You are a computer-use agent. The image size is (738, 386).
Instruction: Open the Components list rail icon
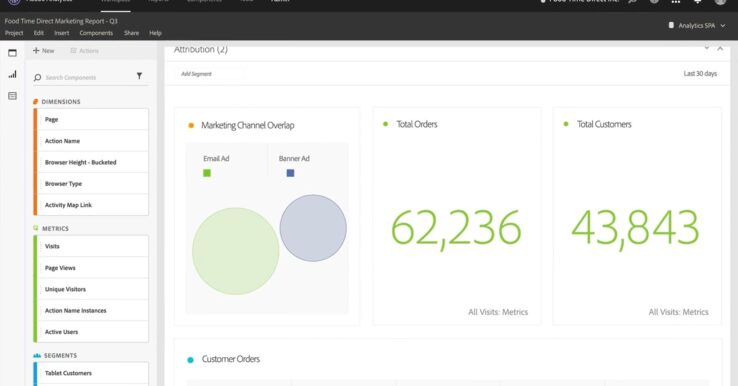point(12,96)
